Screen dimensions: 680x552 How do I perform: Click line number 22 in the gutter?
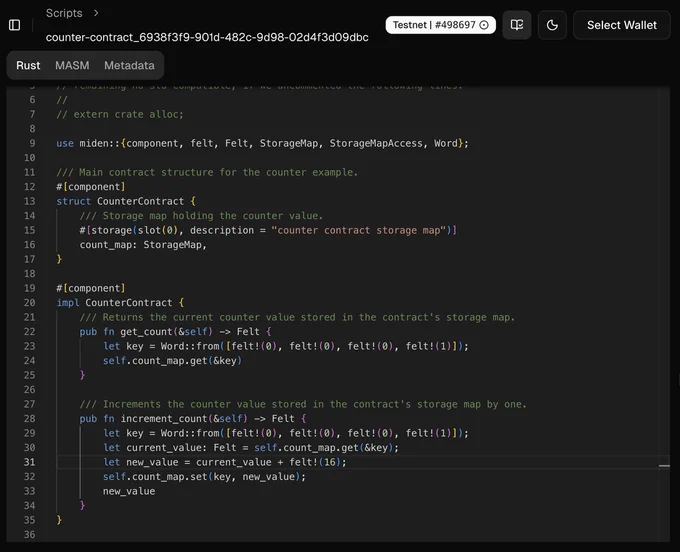(x=29, y=332)
